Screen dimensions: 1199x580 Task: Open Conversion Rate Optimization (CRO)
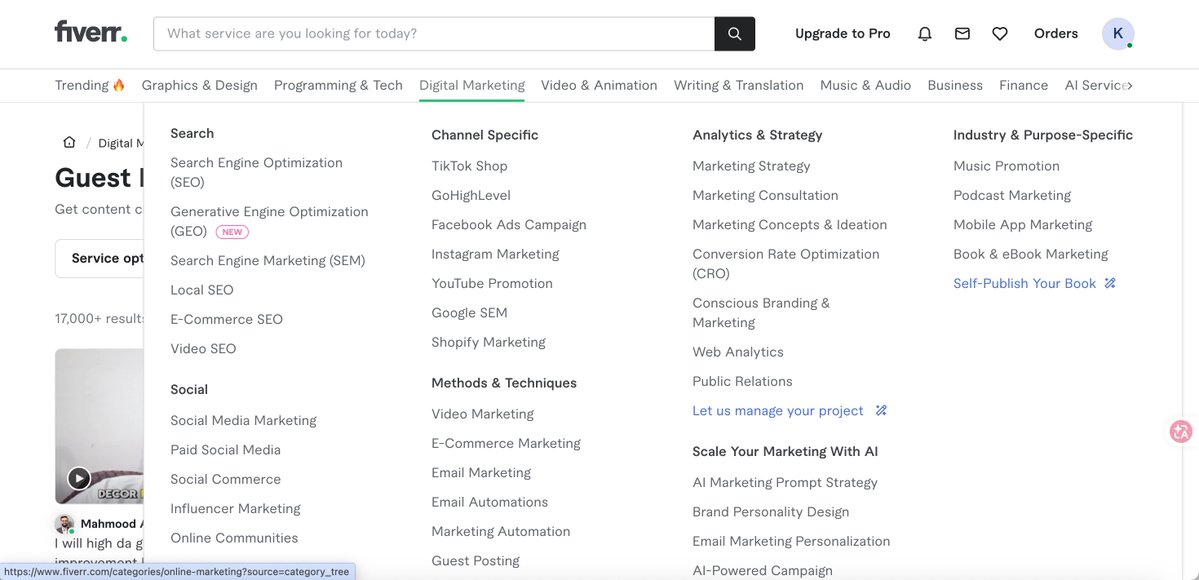tap(786, 263)
